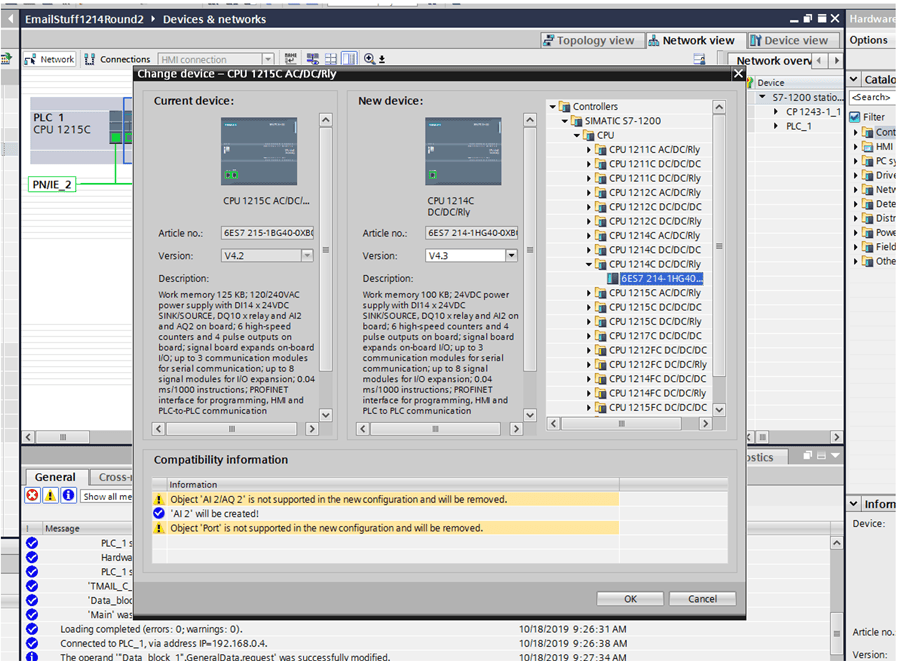Viewport: 900px width, 665px height.
Task: Select the General tab in the info panel
Action: pos(55,477)
